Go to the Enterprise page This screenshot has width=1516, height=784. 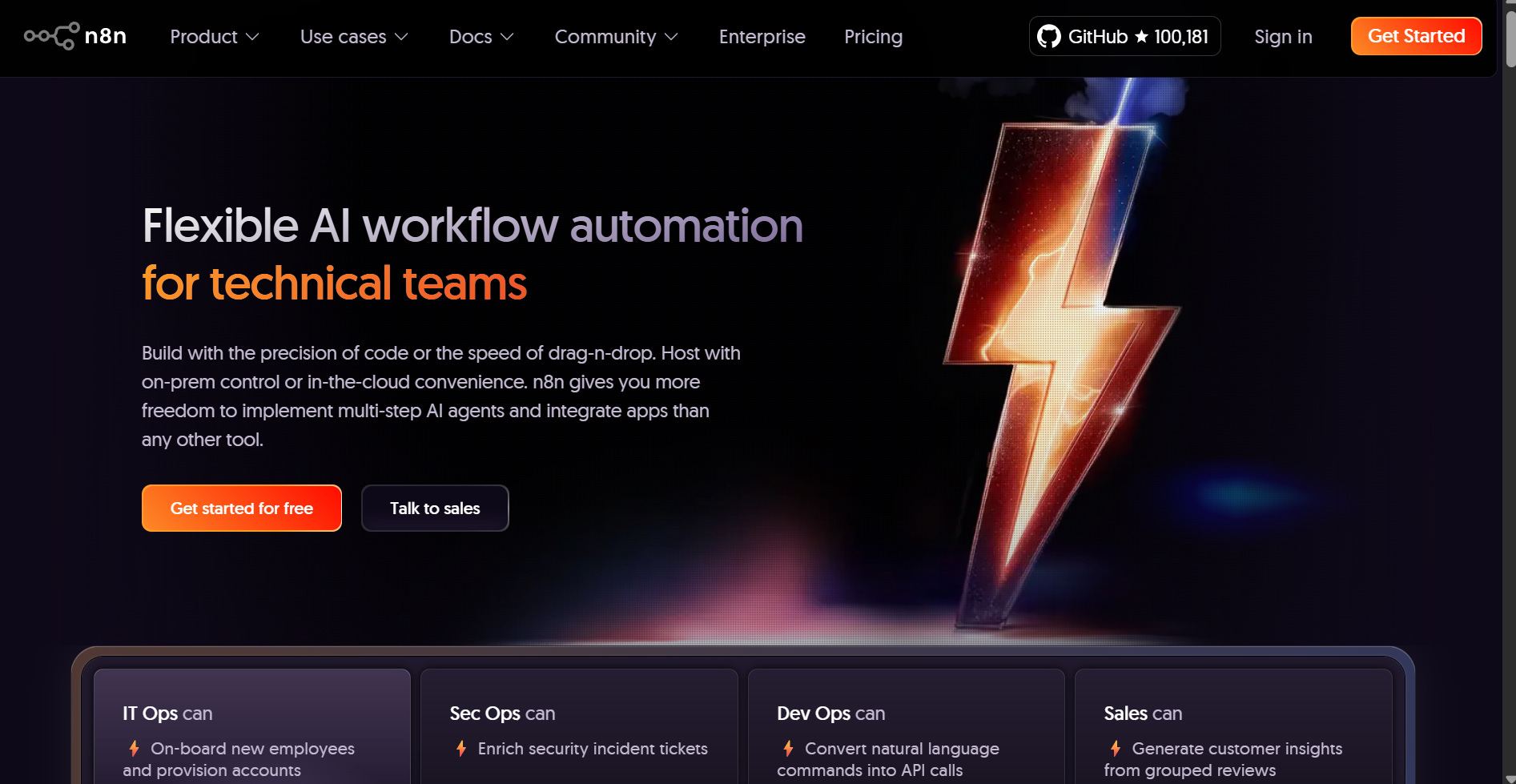762,37
